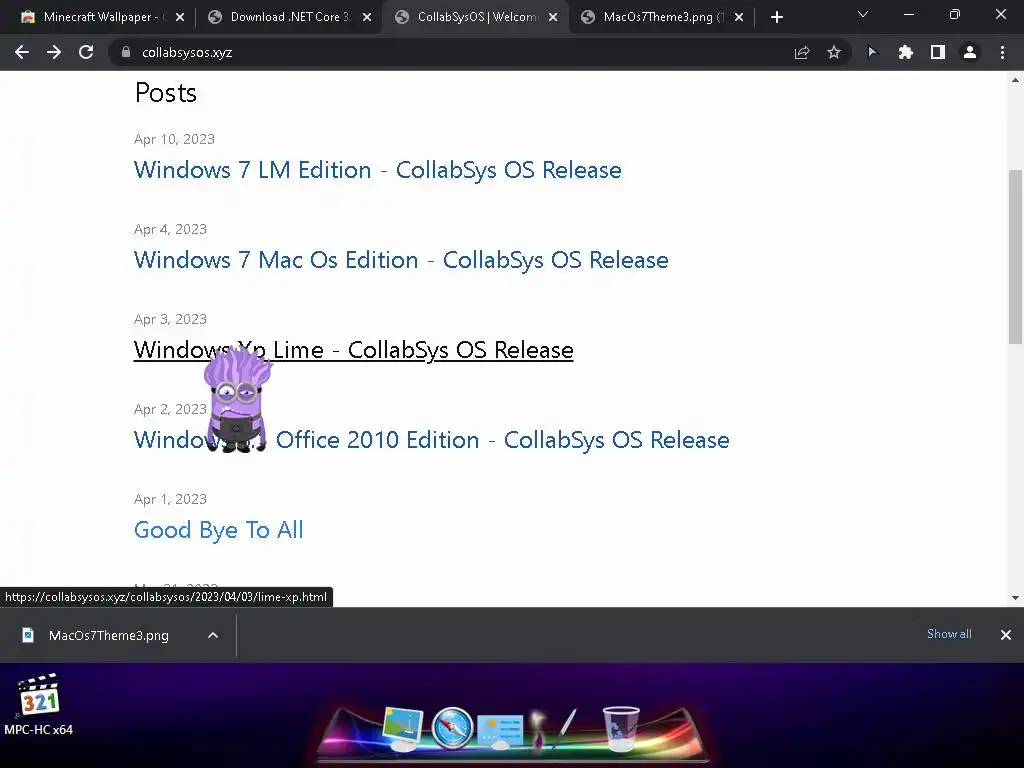Open the blue arrow extension icon
Viewport: 1024px width, 768px height.
click(x=872, y=52)
